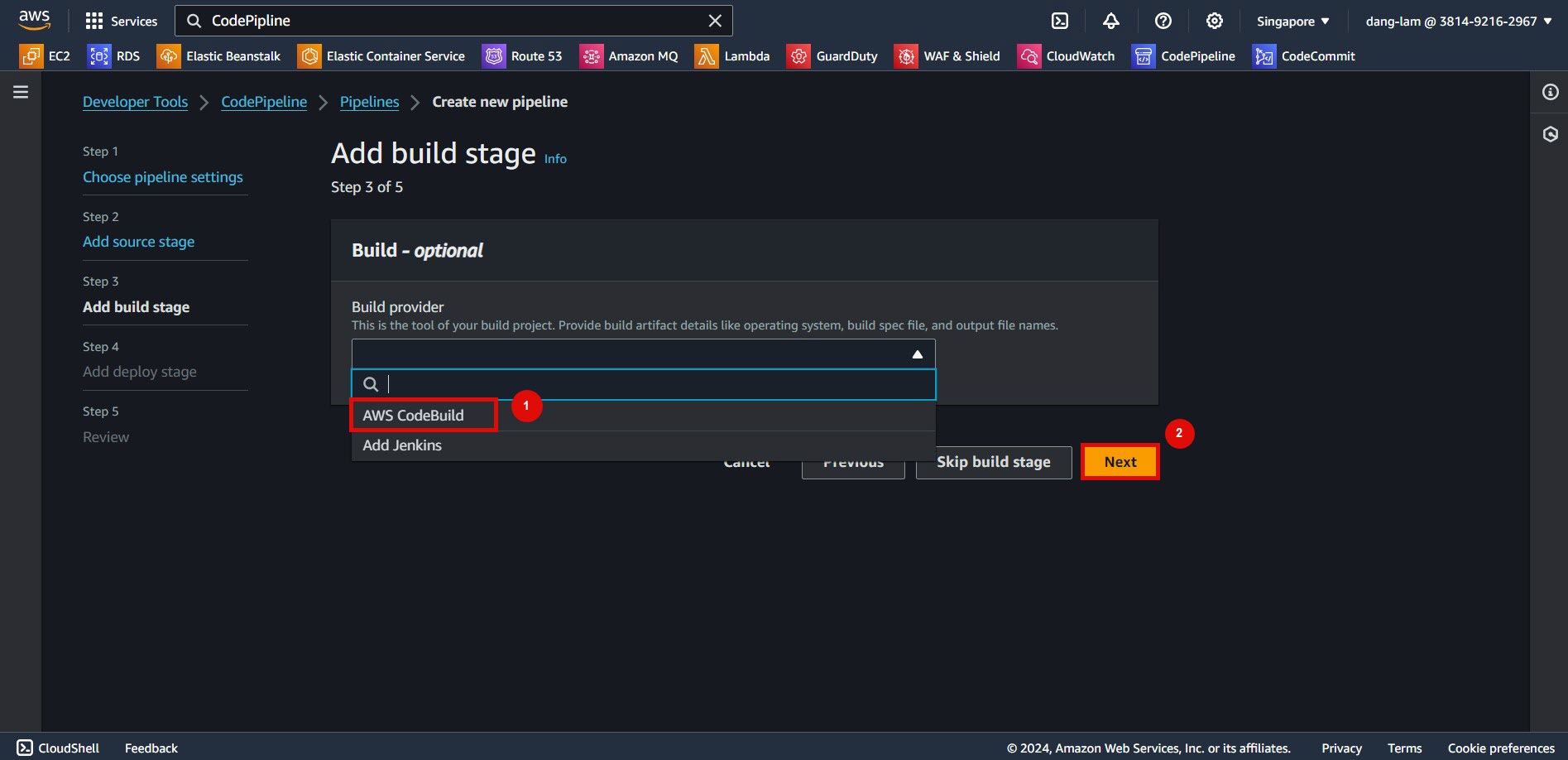Open WAF & Shield shortcut

pos(947,55)
